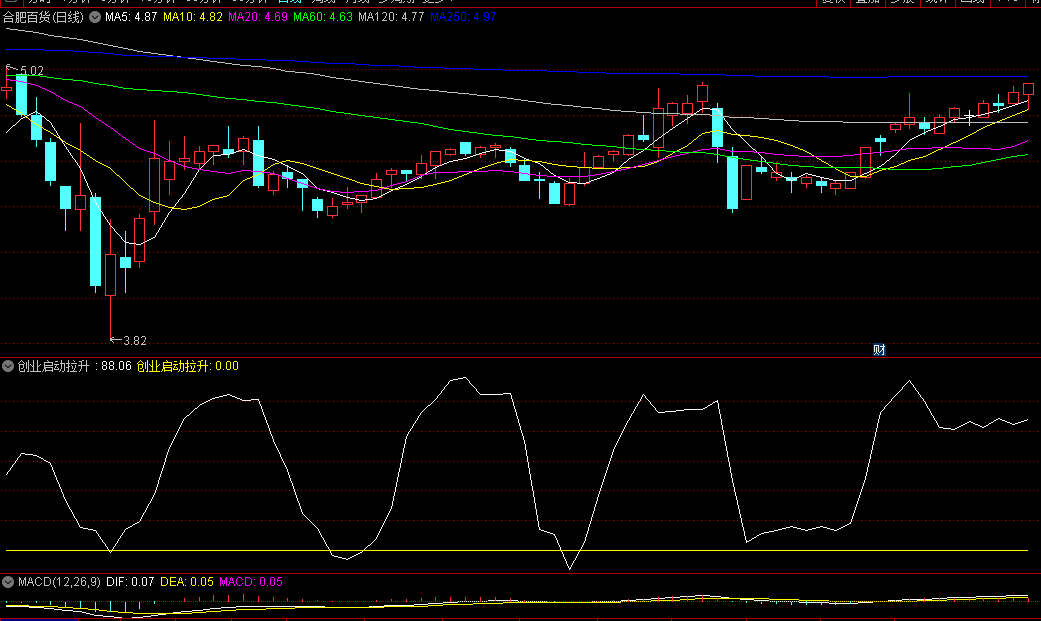
Task: Expand the 创业启动拉升 indicator panel menu arrow
Action: pos(8,366)
